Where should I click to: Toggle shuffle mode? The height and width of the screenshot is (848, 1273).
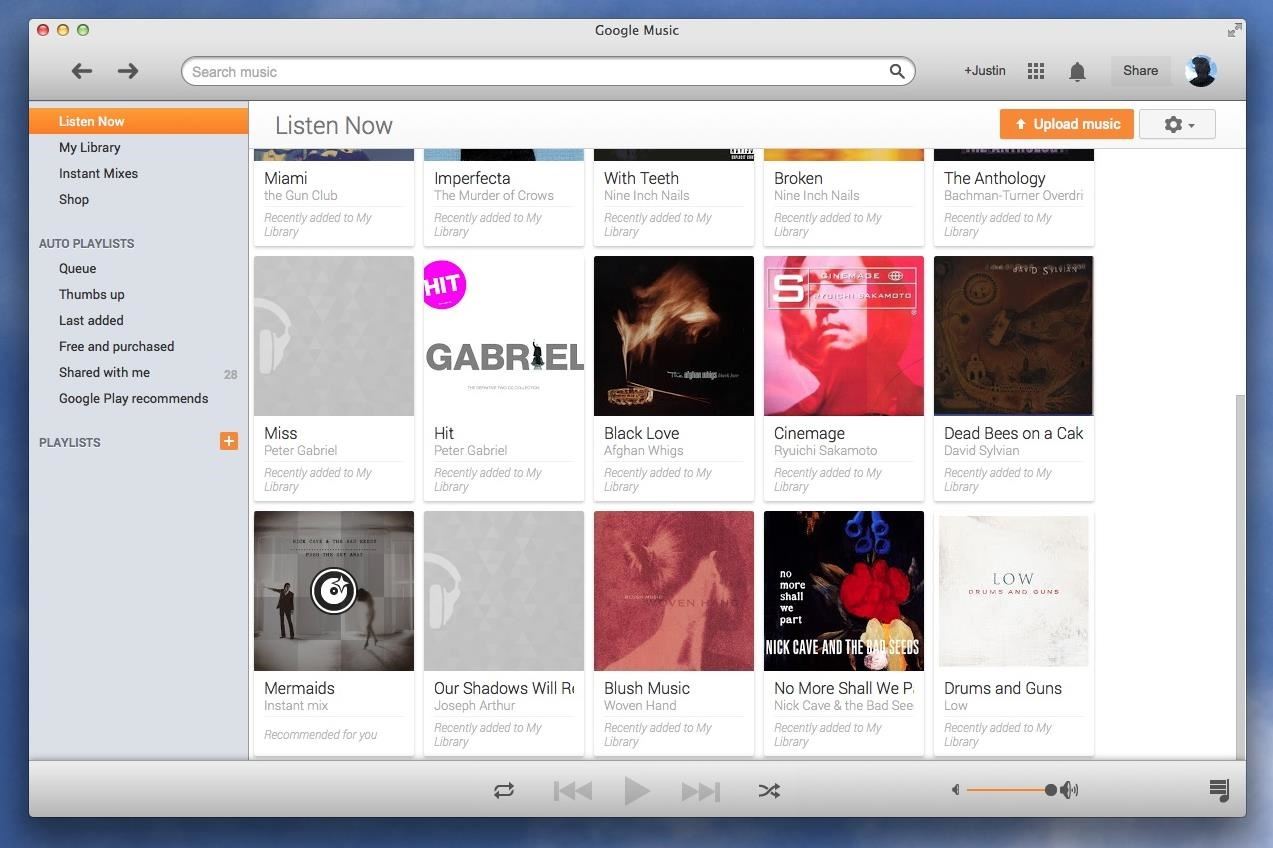coord(768,790)
